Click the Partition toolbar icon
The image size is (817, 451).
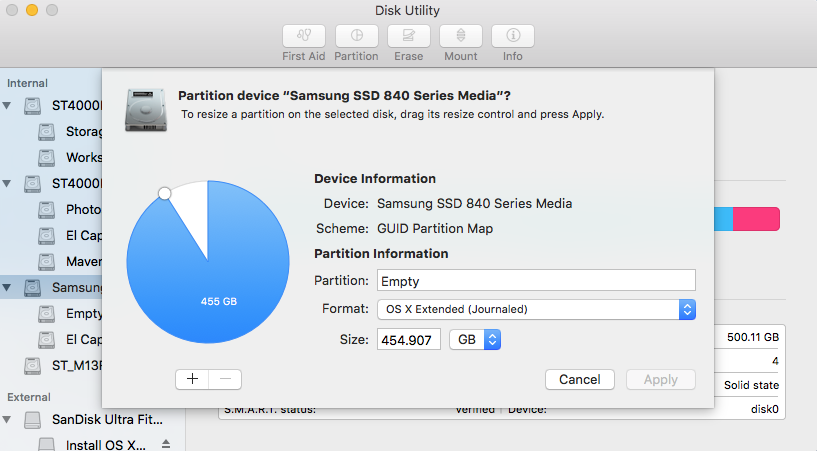(356, 36)
